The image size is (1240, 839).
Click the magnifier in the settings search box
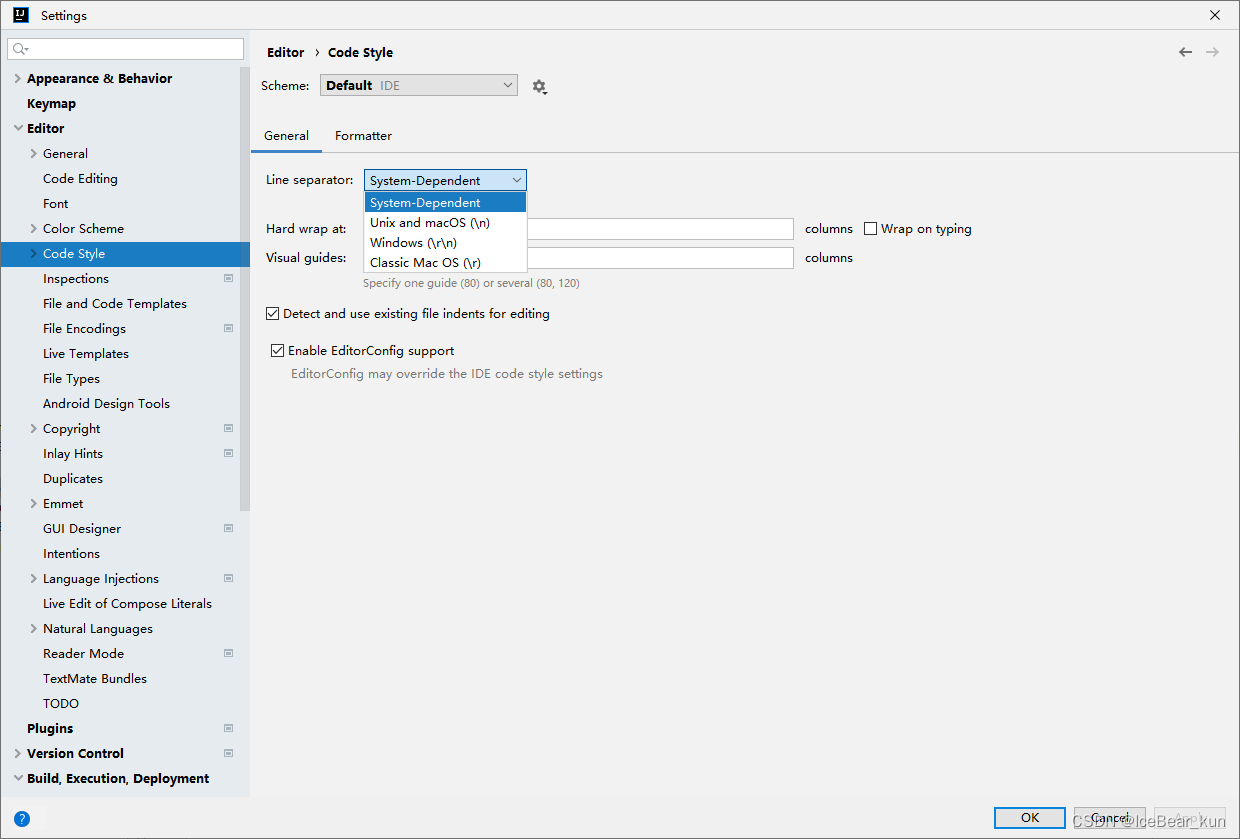click(x=18, y=48)
